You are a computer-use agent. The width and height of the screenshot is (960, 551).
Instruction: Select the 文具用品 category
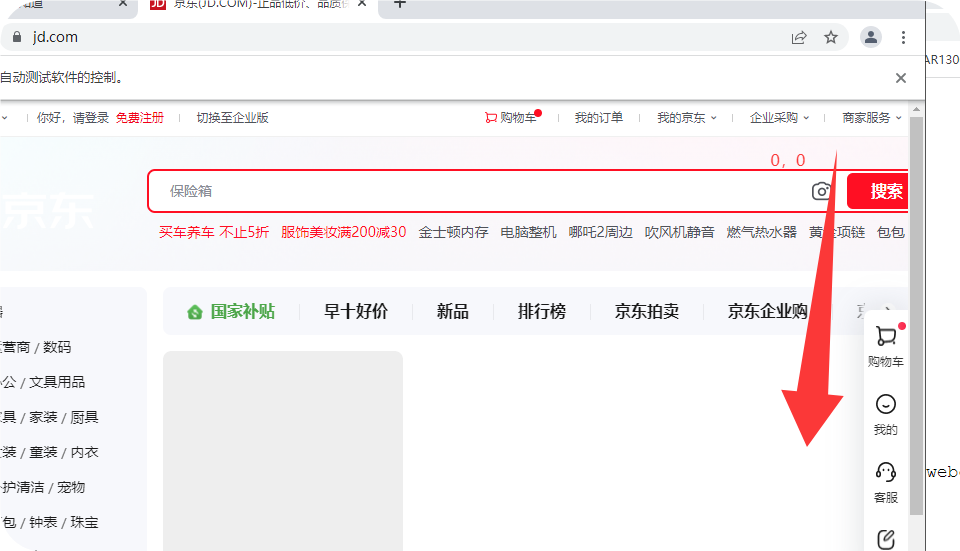click(x=57, y=382)
